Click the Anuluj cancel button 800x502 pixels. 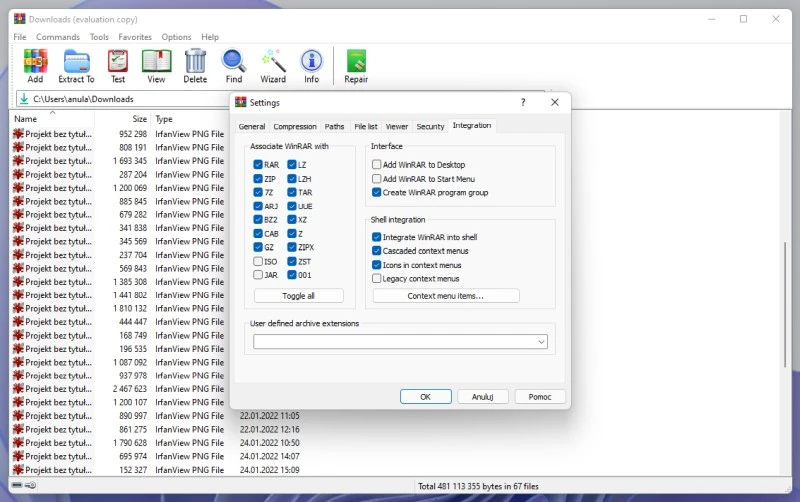pyautogui.click(x=483, y=396)
